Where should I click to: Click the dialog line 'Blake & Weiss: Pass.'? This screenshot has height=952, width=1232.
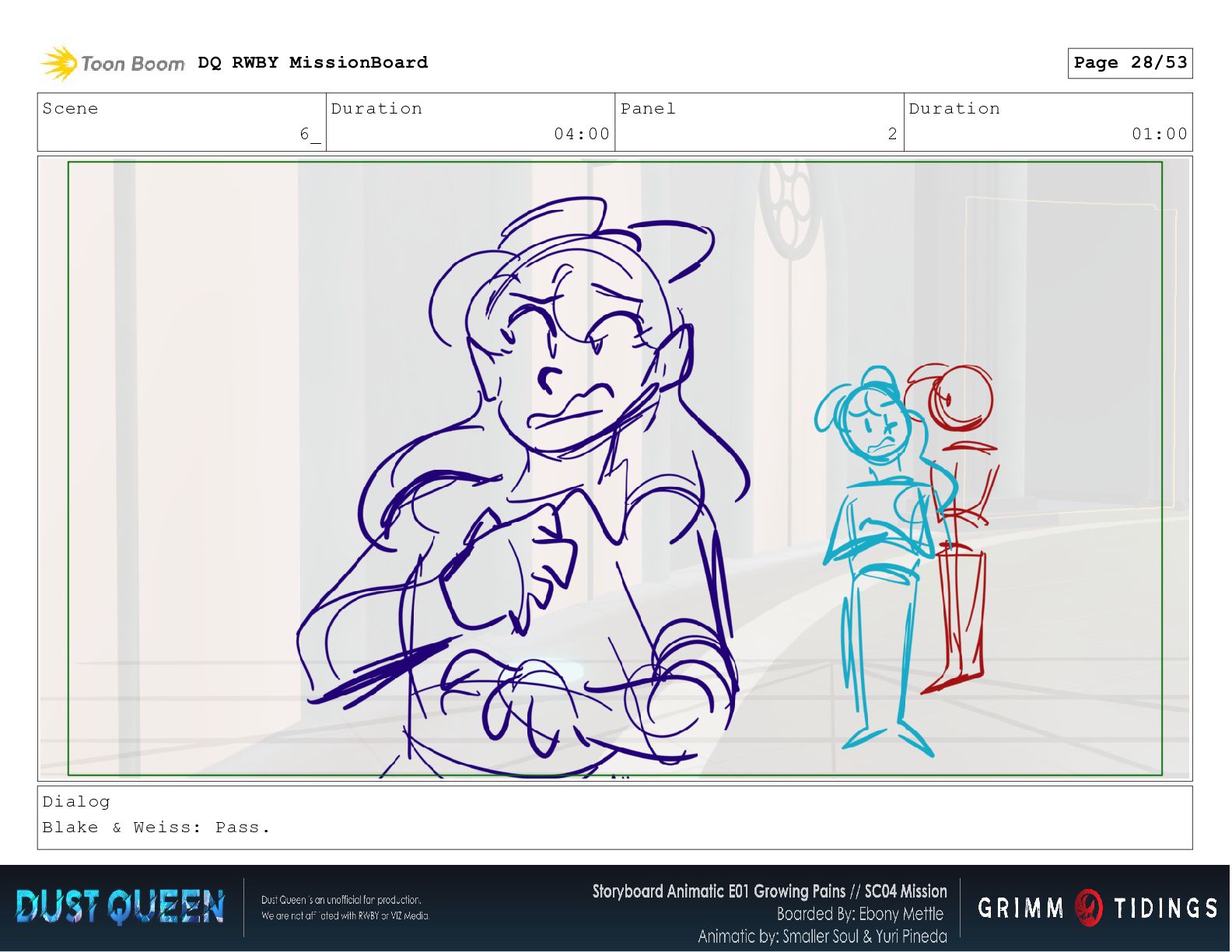point(156,828)
